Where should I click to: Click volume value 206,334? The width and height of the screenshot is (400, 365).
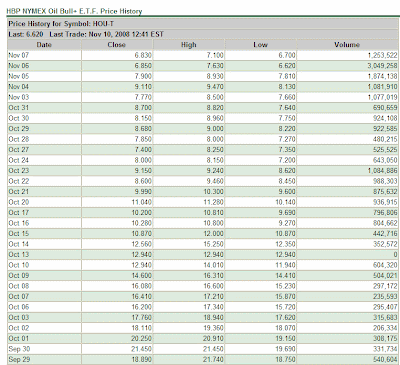tap(385, 328)
